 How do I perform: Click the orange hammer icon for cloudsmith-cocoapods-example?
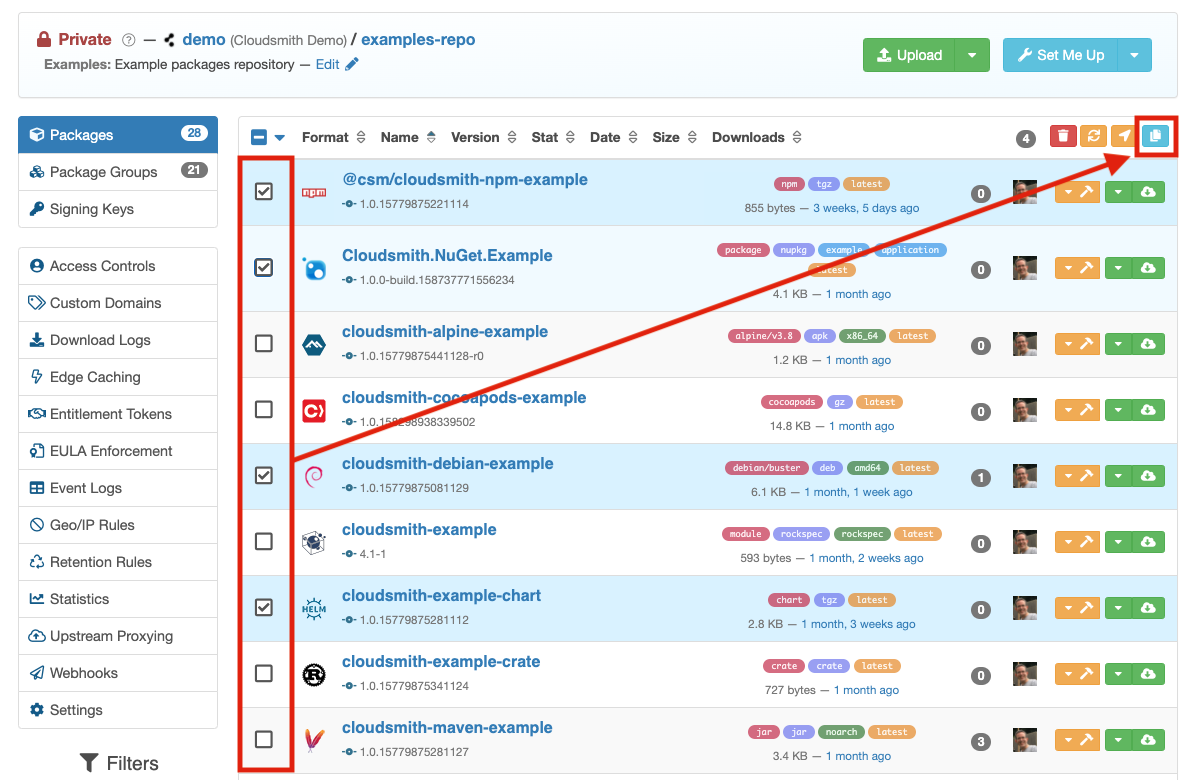pos(1087,409)
